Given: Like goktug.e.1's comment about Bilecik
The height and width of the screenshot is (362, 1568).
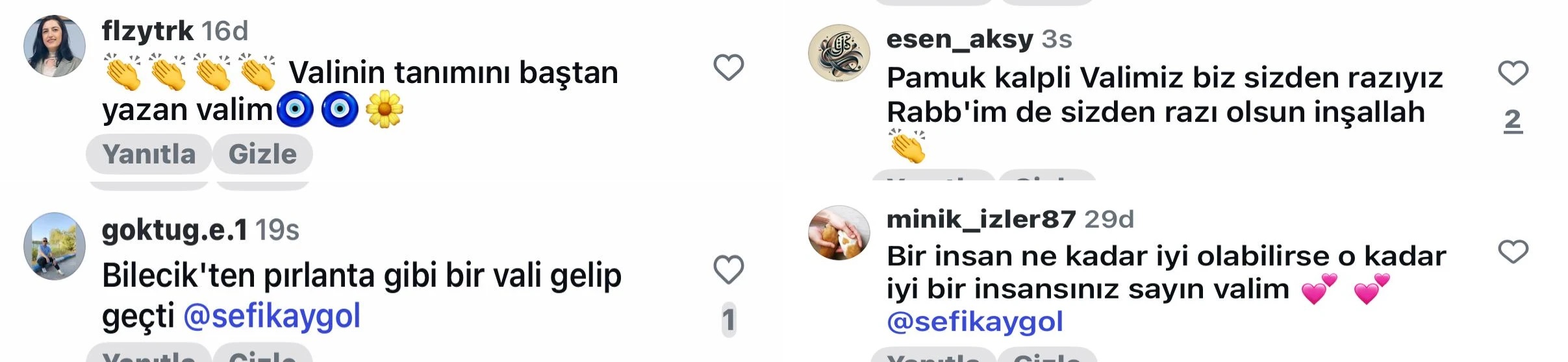Looking at the screenshot, I should tap(728, 269).
